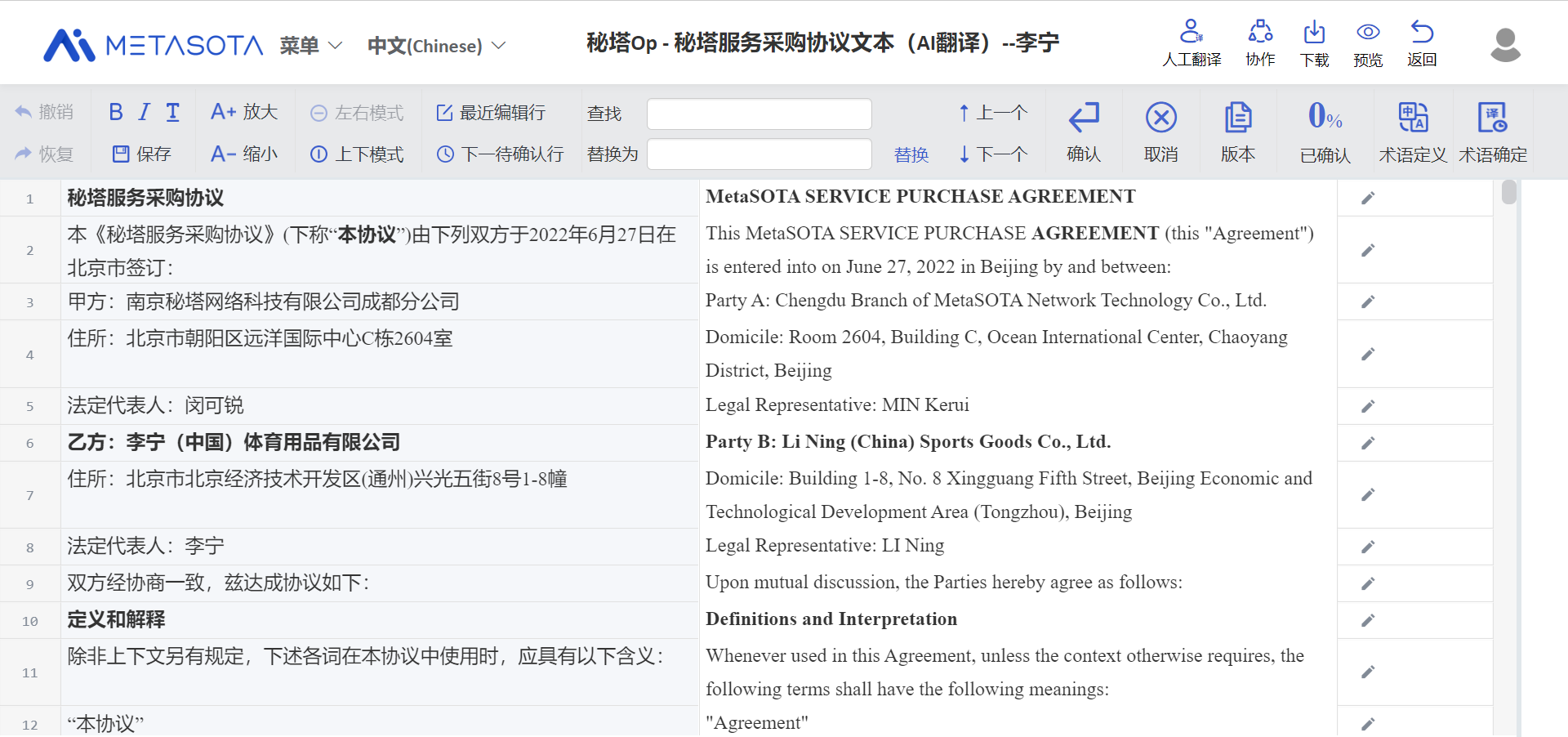
Task: Click the 下载 download icon
Action: (1314, 43)
